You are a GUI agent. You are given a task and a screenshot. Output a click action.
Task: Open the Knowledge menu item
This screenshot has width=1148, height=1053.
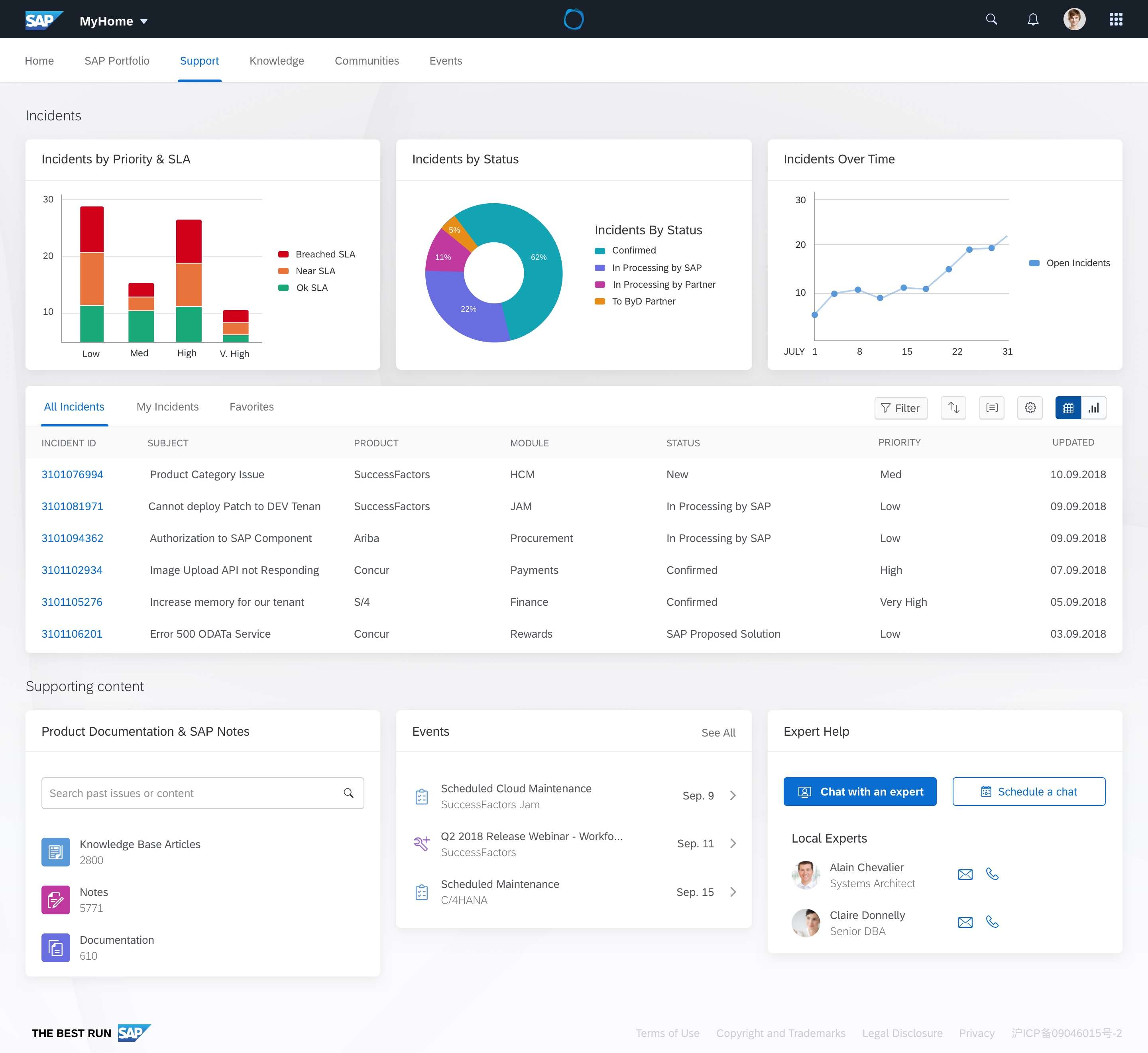[276, 61]
